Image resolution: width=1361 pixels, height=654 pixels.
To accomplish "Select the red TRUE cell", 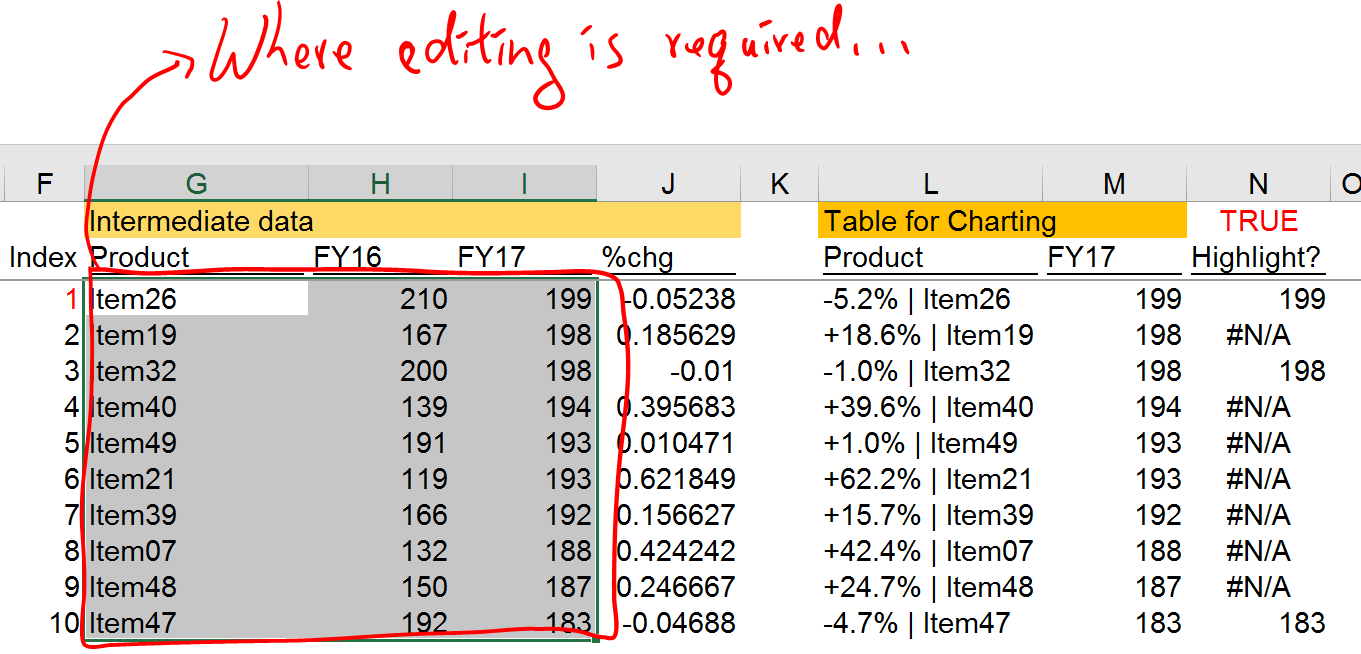I will click(1258, 221).
